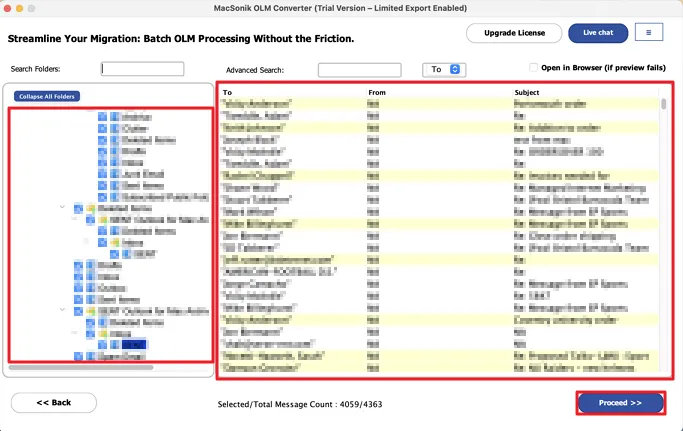Open the hamburger menu button
Viewport: 683px width, 431px height.
(x=649, y=33)
